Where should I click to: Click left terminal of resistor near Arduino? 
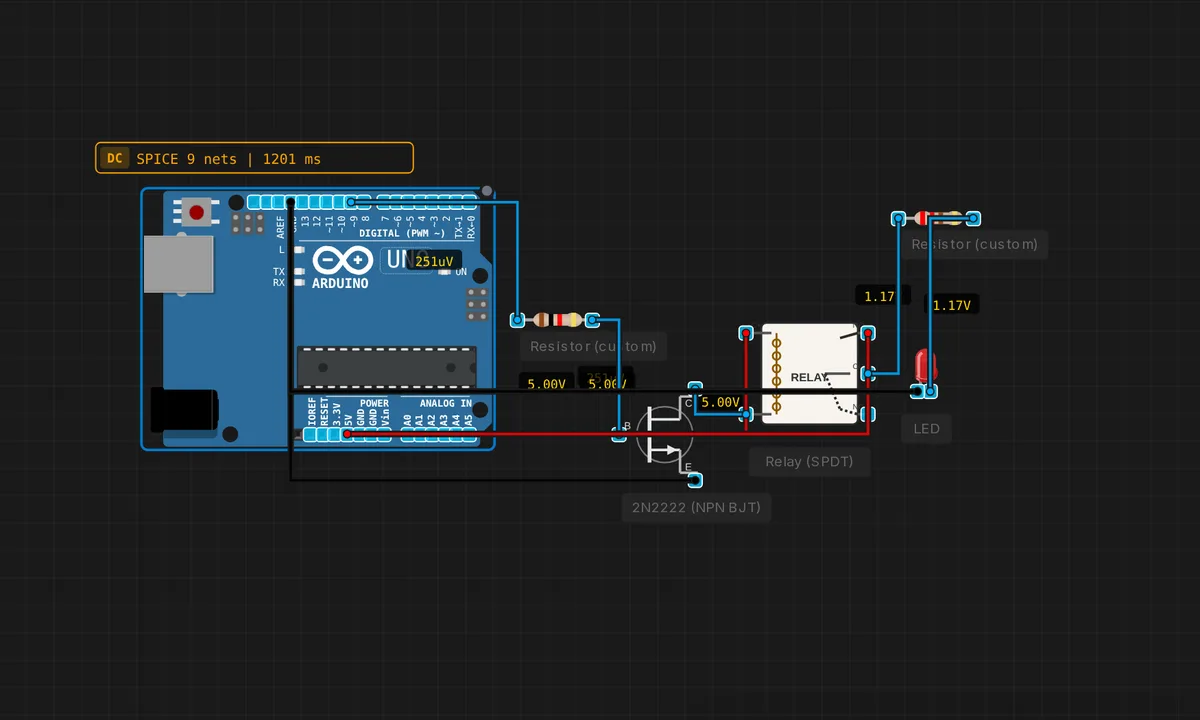coord(517,320)
